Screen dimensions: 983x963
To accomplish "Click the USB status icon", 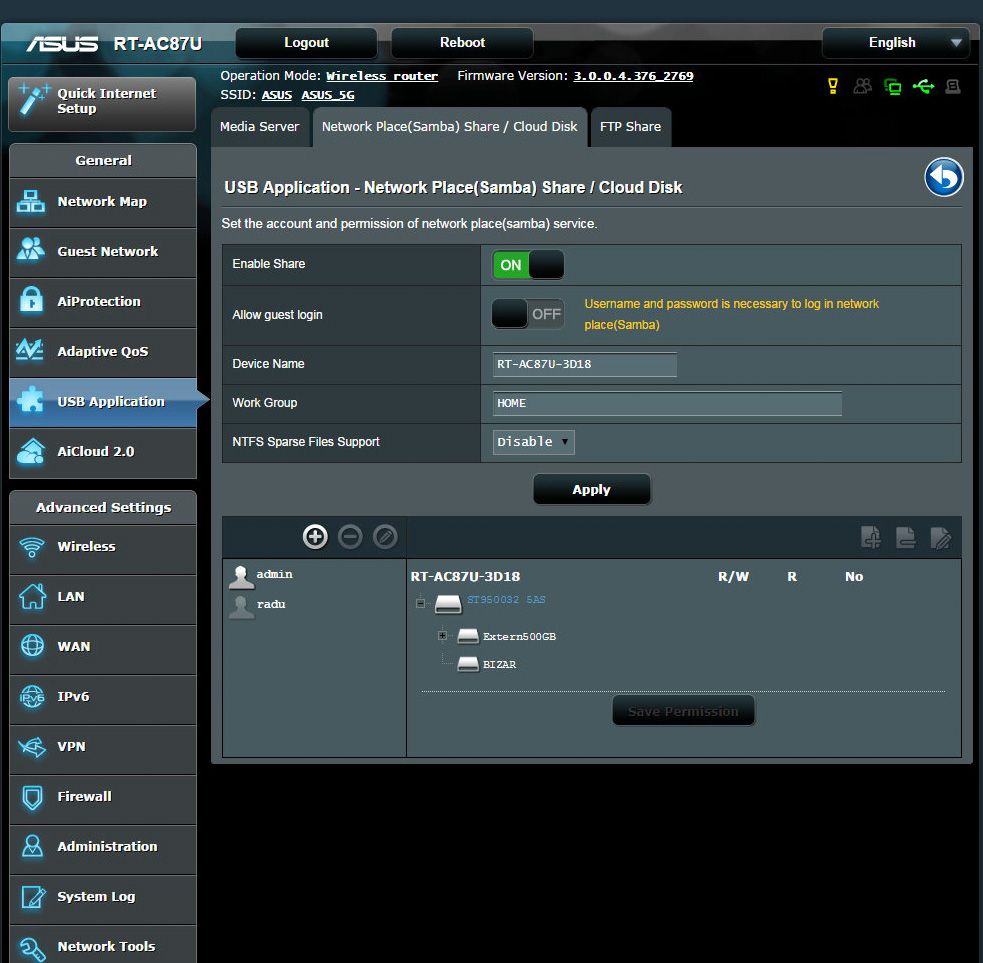I will [x=923, y=86].
